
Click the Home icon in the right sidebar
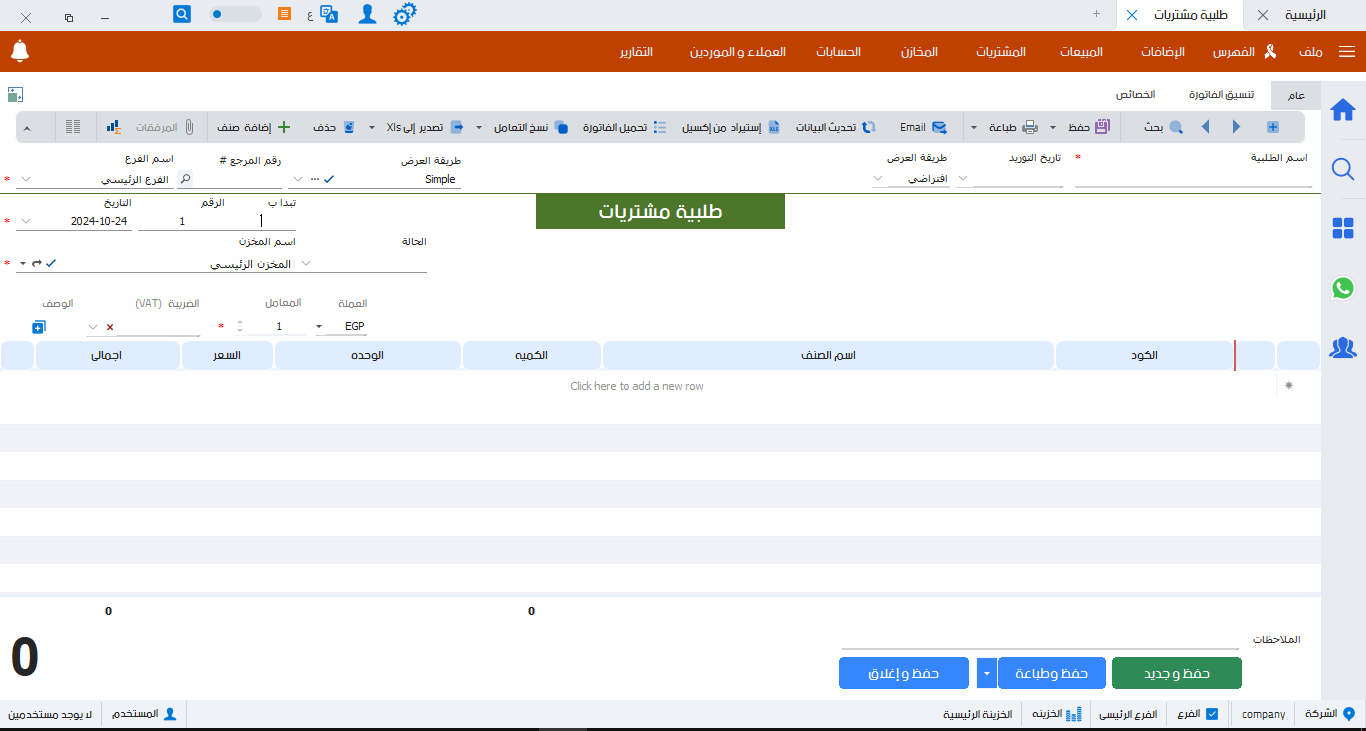tap(1343, 110)
